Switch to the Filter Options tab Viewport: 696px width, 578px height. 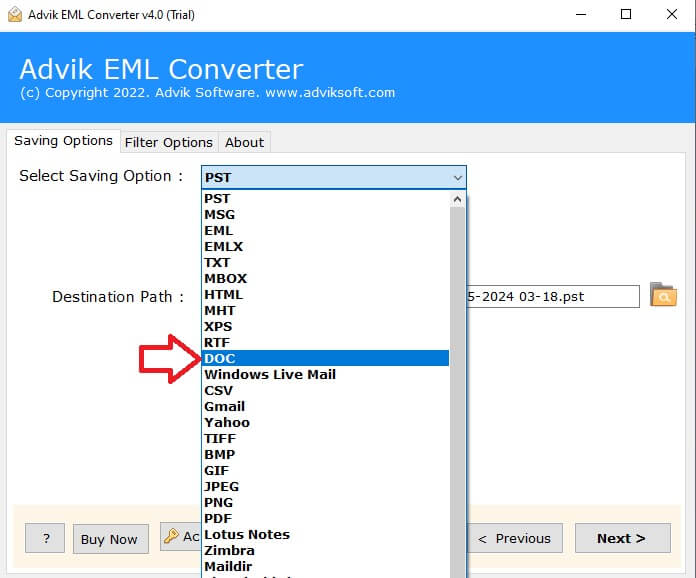point(169,142)
